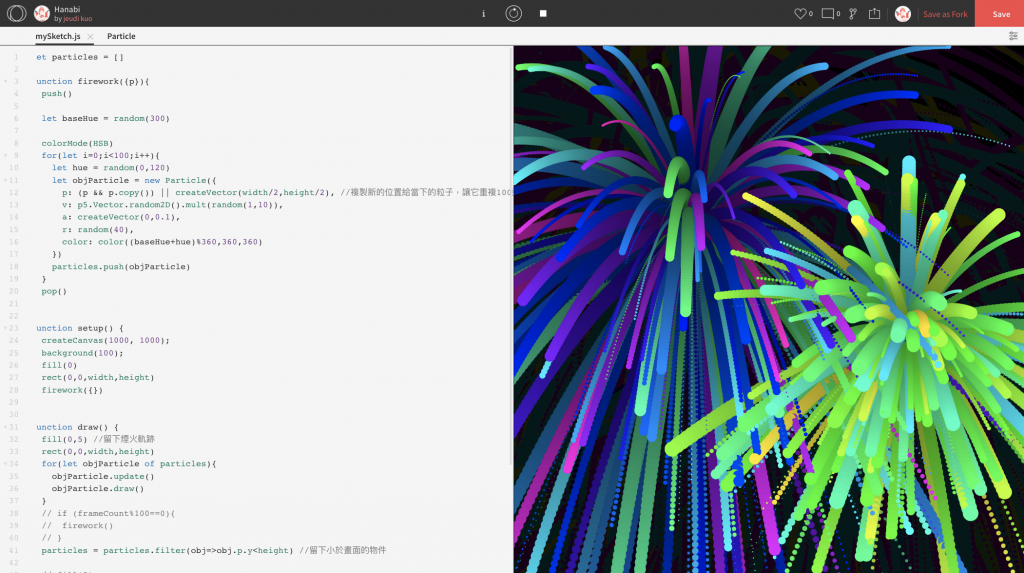
Task: Click the OpenProcessing logo icon
Action: pyautogui.click(x=16, y=13)
